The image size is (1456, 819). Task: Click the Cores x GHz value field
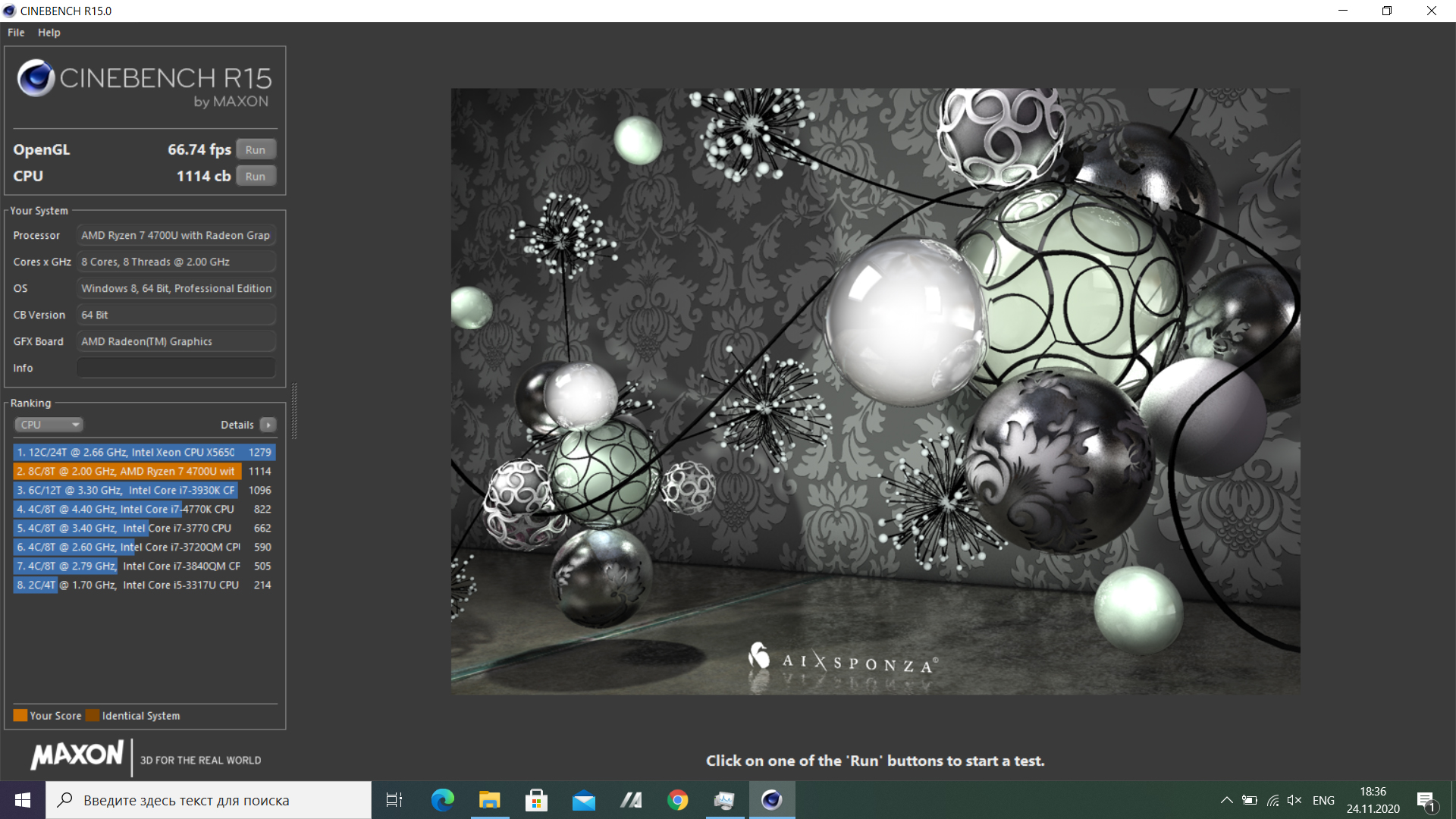(176, 262)
